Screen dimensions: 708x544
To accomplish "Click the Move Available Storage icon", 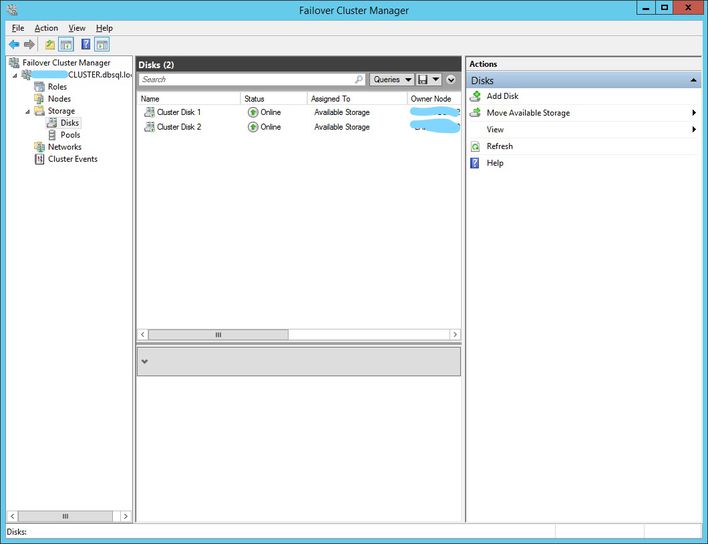I will 475,113.
